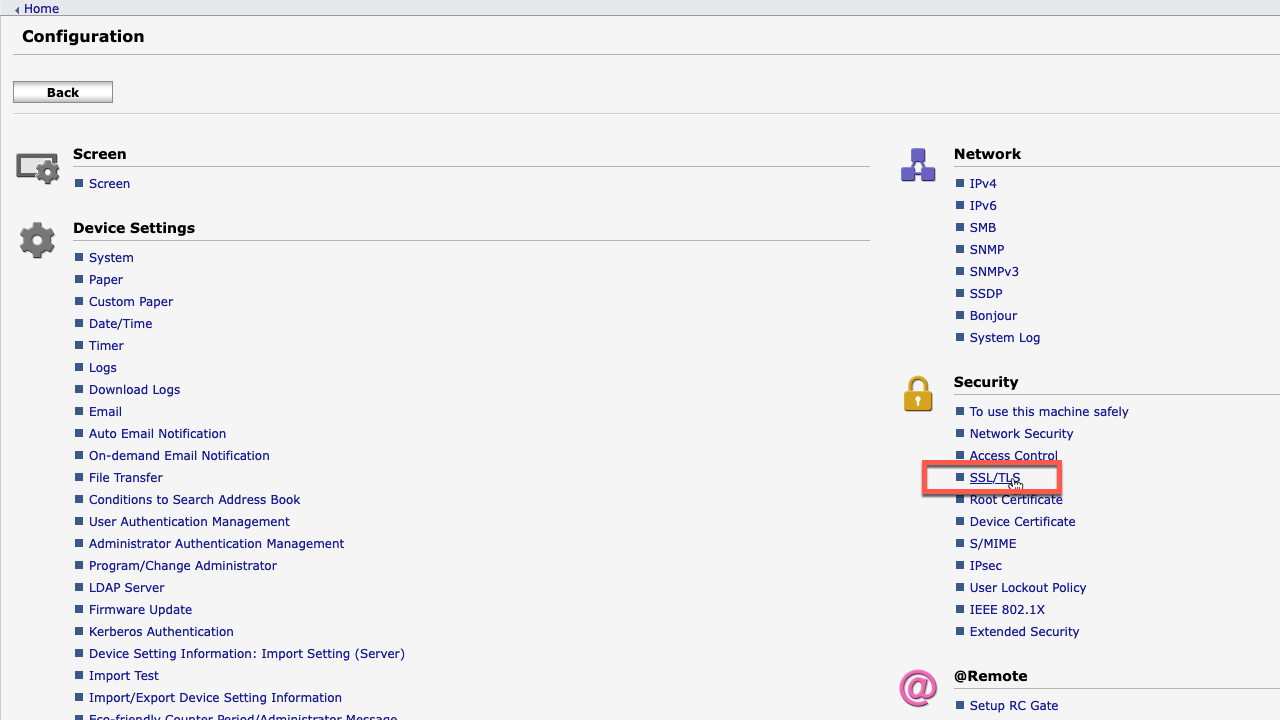Open Access Control settings
The image size is (1280, 720).
(1014, 456)
